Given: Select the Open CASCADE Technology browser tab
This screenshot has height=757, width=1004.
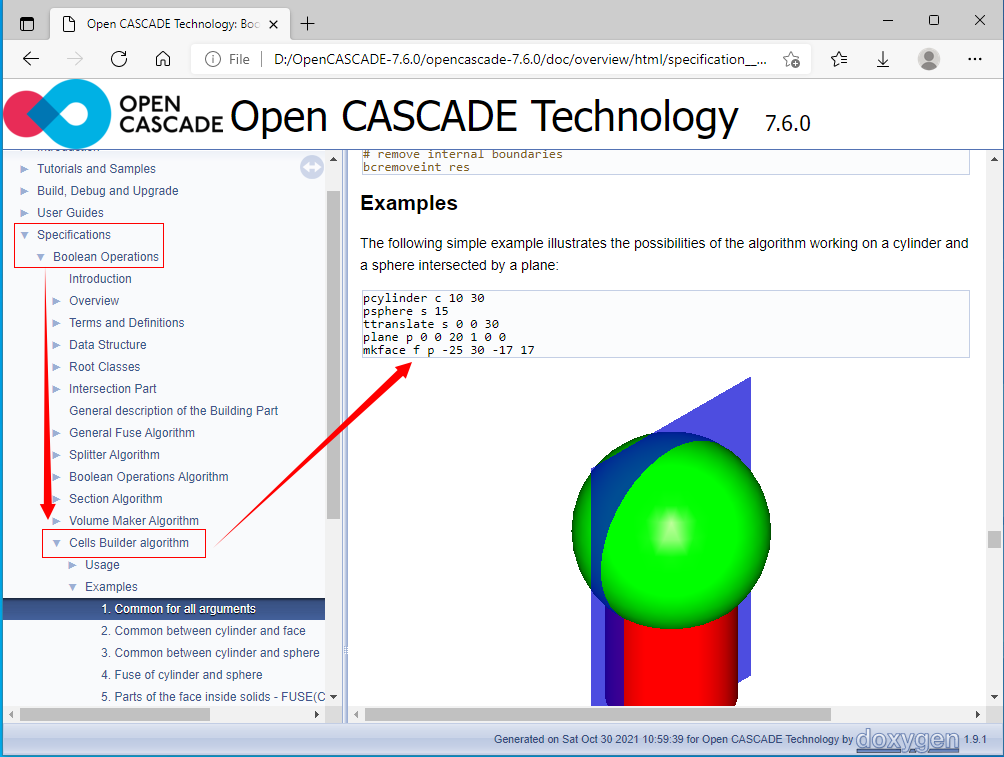Looking at the screenshot, I should coord(170,24).
